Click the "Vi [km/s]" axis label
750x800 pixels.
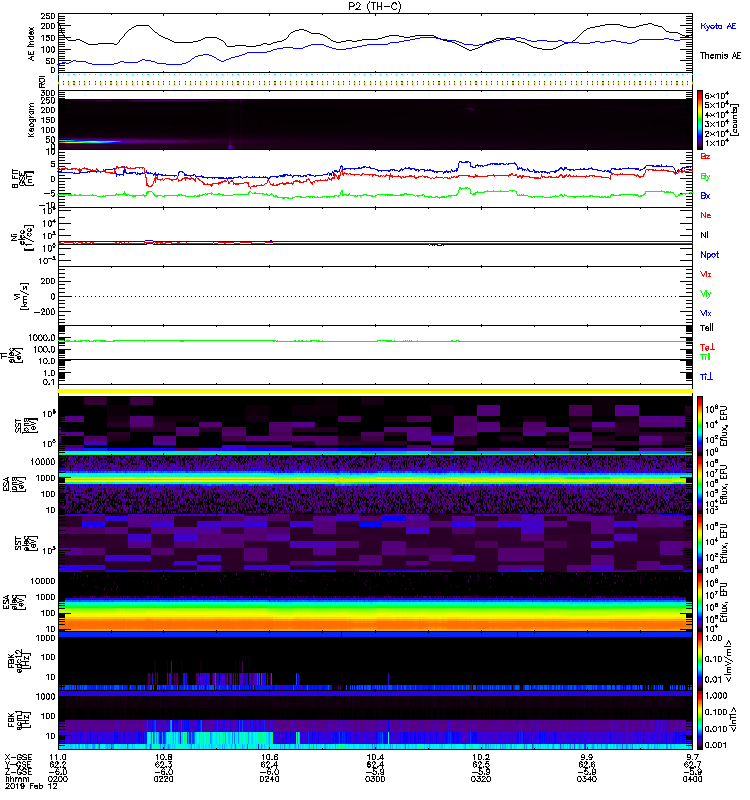coord(23,296)
